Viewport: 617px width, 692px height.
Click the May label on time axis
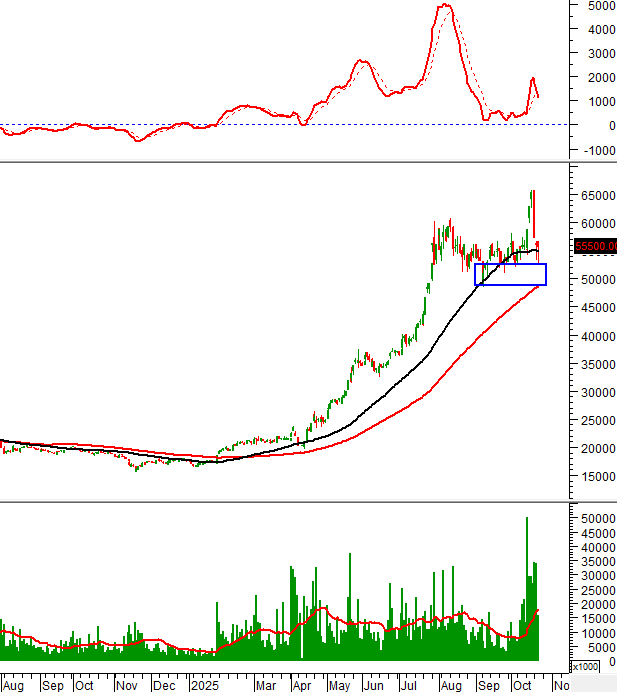pos(338,685)
